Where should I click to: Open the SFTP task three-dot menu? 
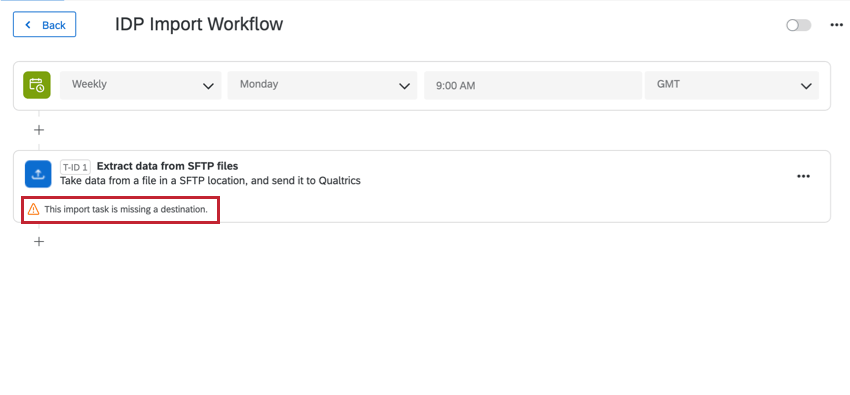(x=803, y=176)
